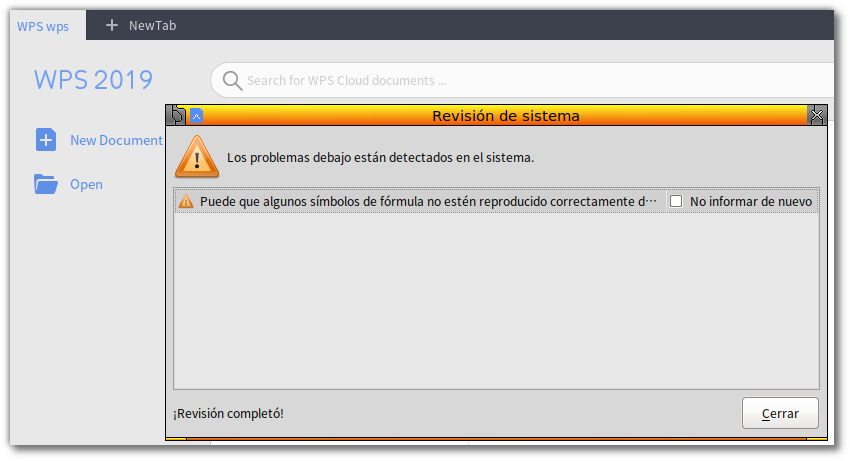This screenshot has height=461, width=850.
Task: Click the Cerrar button
Action: [780, 413]
